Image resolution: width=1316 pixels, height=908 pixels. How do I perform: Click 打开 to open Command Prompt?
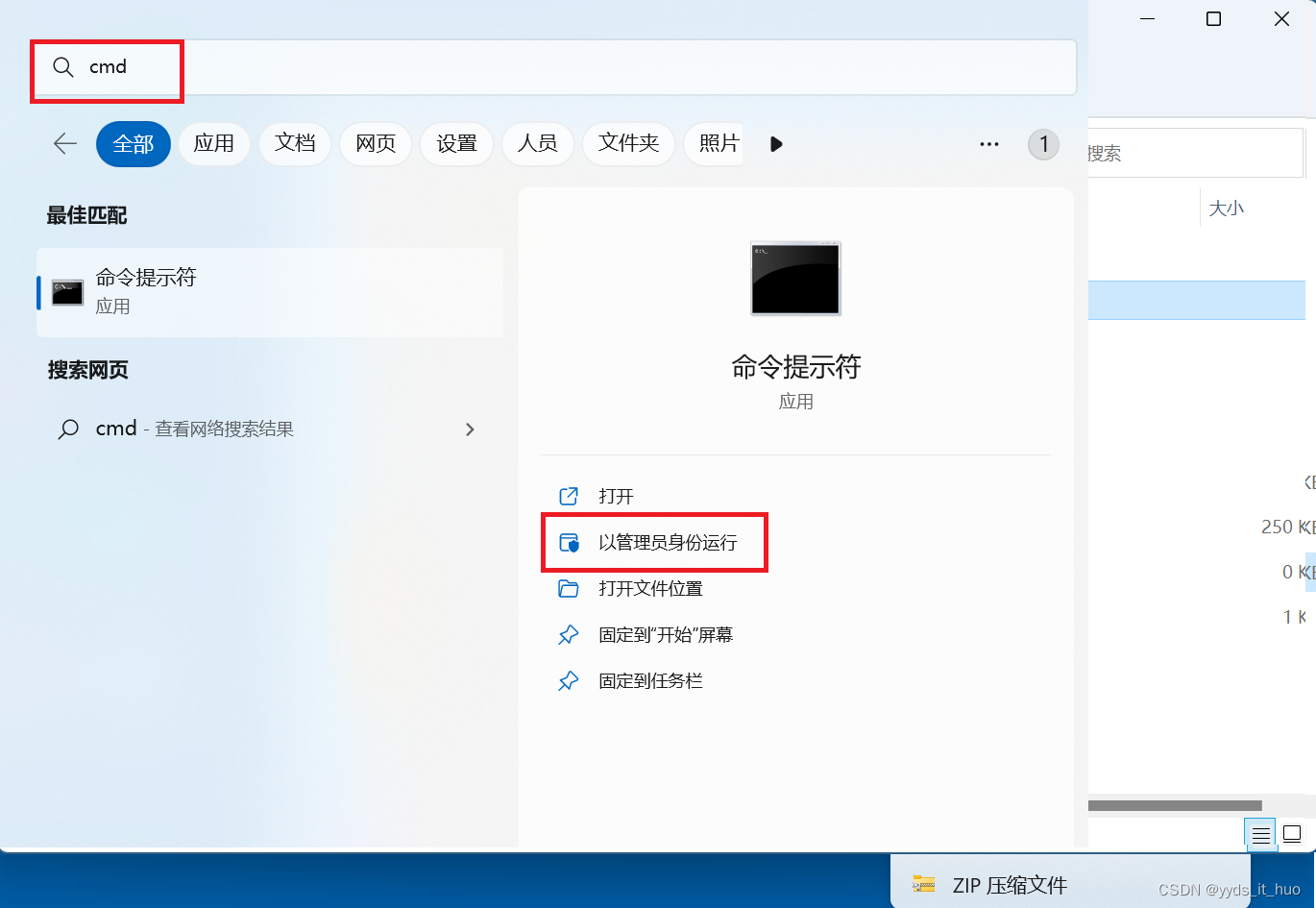click(x=616, y=497)
